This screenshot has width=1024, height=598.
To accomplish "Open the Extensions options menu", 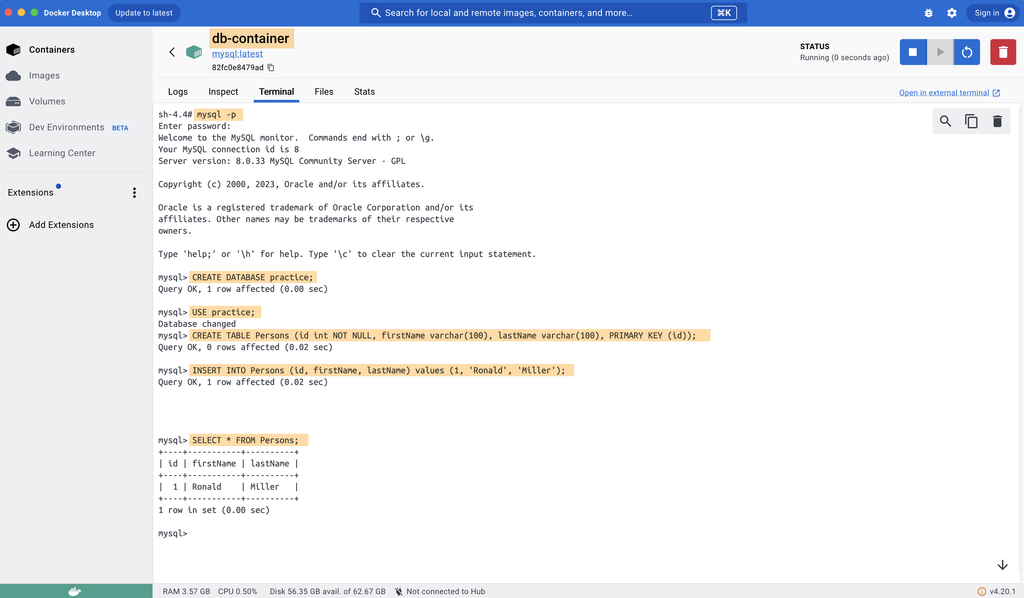I will [135, 192].
